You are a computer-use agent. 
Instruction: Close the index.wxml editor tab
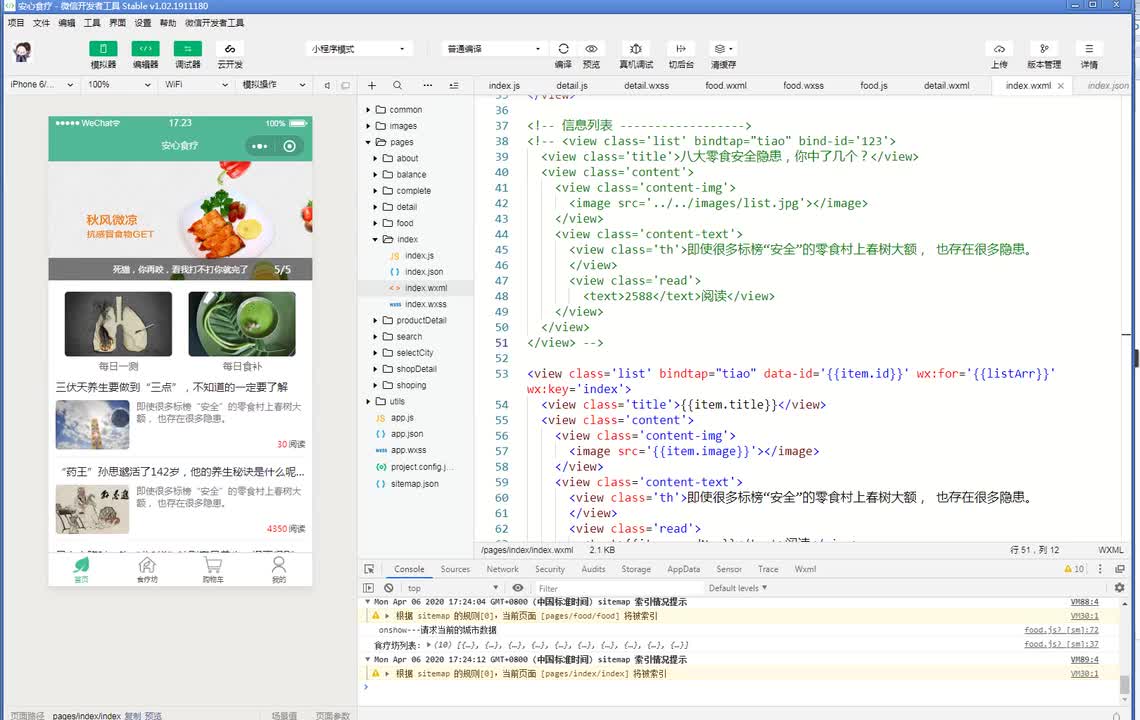tap(1061, 86)
